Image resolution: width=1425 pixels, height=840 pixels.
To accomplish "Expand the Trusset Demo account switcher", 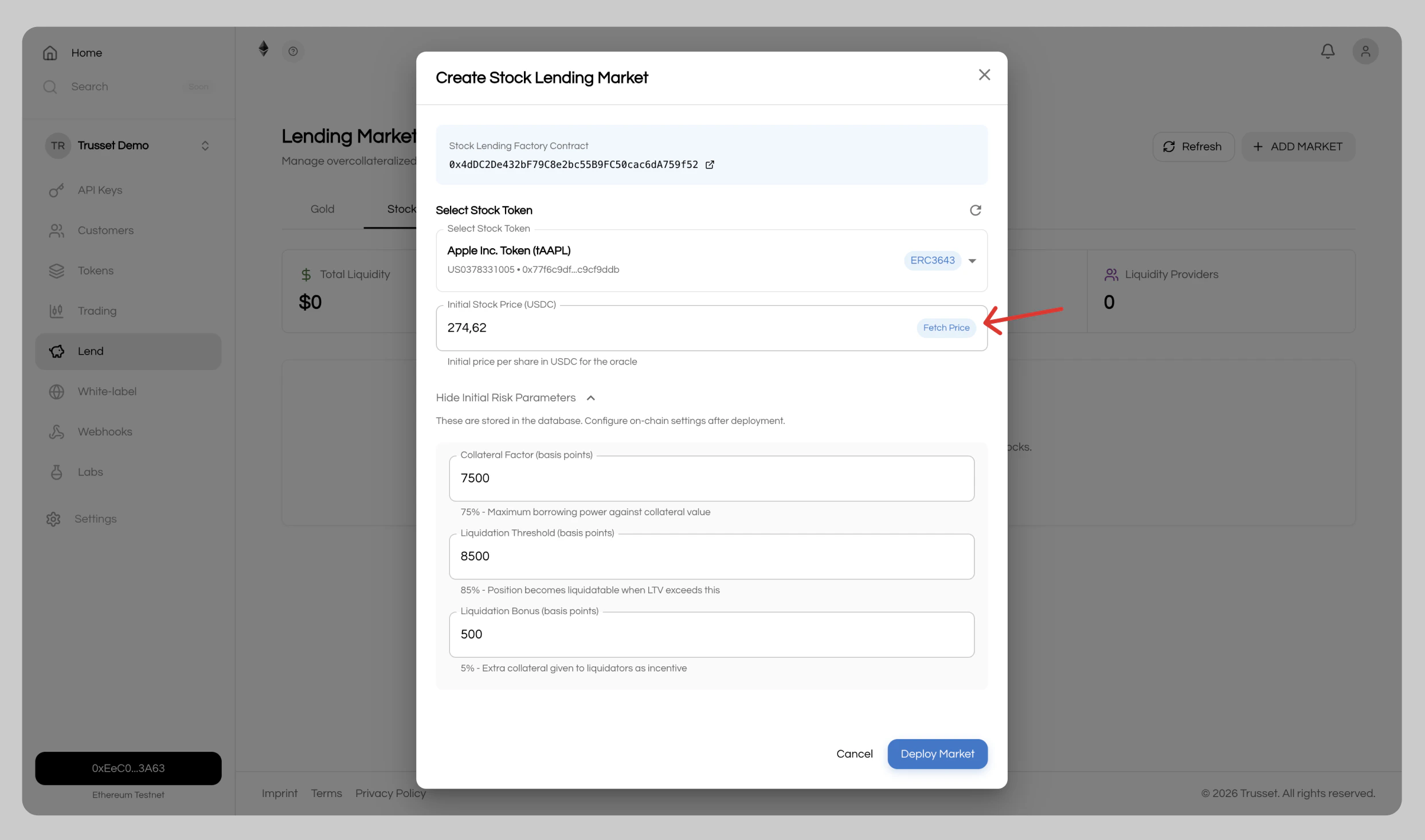I will [x=205, y=146].
